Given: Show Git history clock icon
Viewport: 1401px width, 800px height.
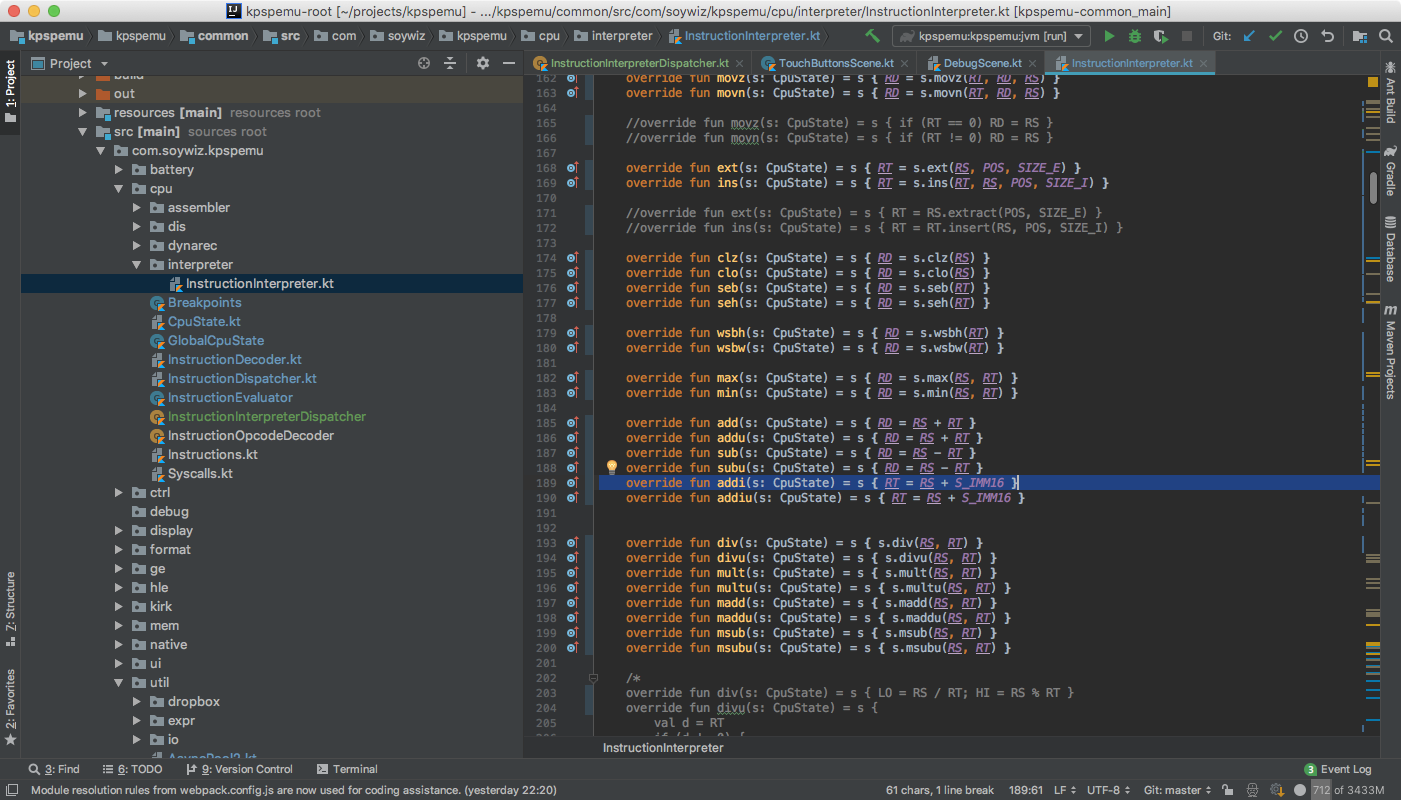Looking at the screenshot, I should point(1301,36).
